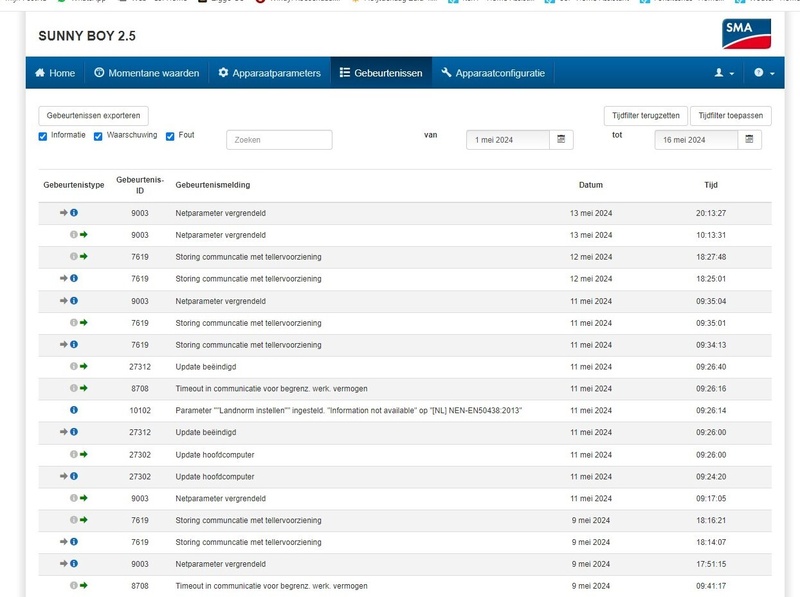Click 'Update hoofdcomputer' message at 09:26:00
Screen dimensions: 800x597
tap(215, 455)
